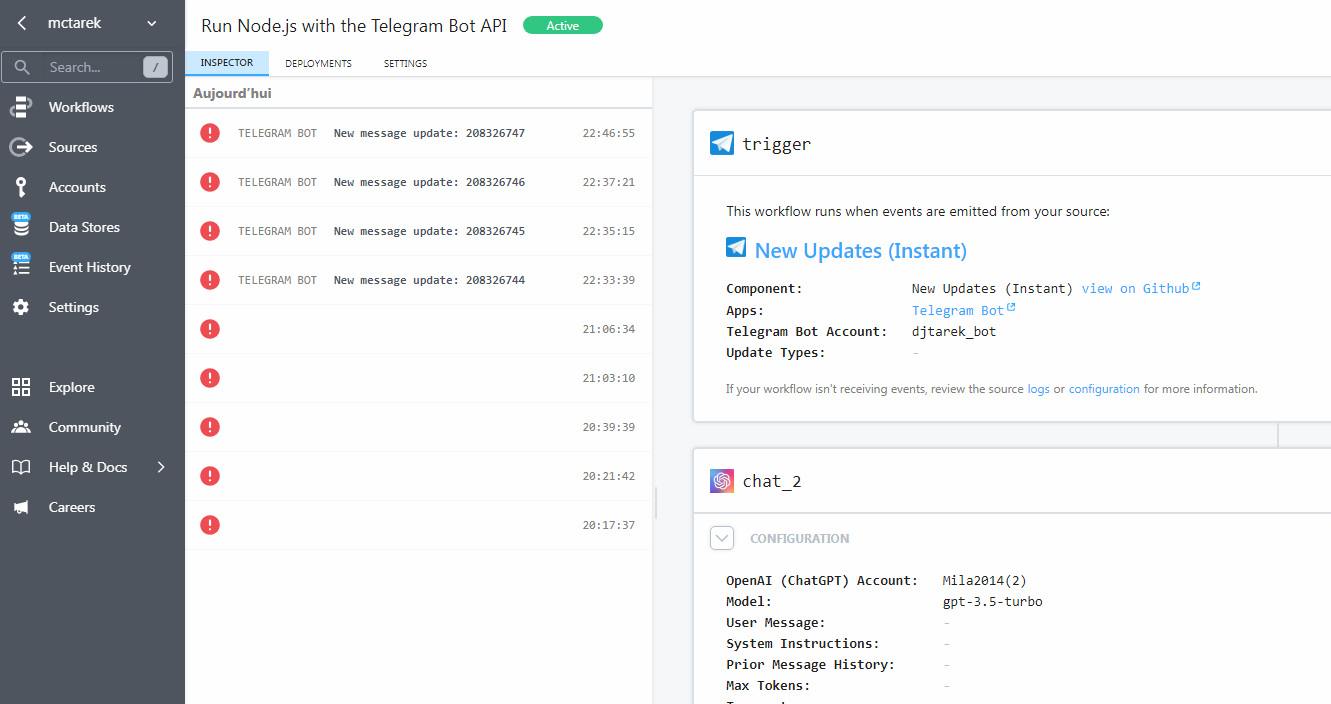Click the Data Stores beta icon

click(x=21, y=226)
